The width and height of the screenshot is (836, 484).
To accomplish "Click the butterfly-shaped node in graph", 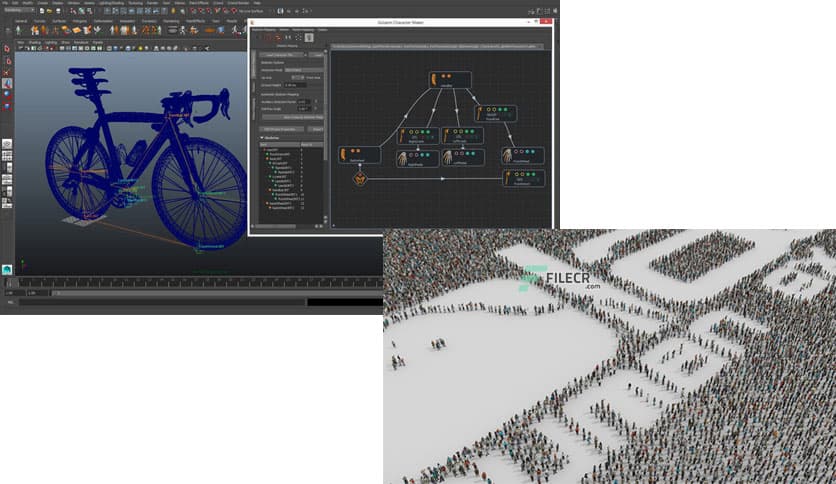I will point(360,179).
